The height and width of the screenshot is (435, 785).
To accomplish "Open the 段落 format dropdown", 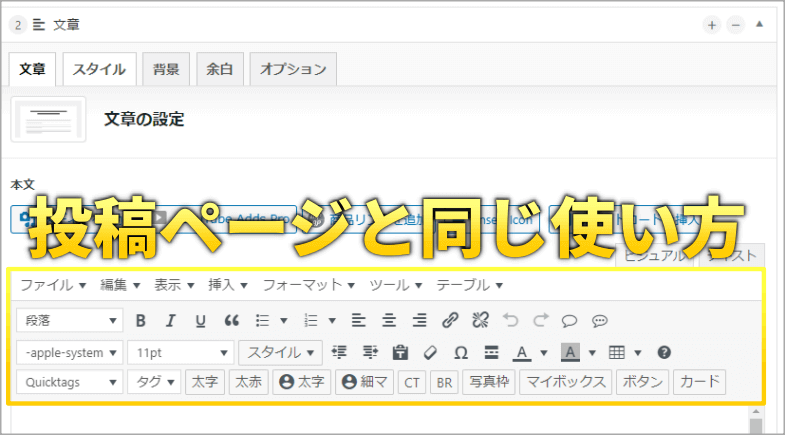I will [70, 320].
